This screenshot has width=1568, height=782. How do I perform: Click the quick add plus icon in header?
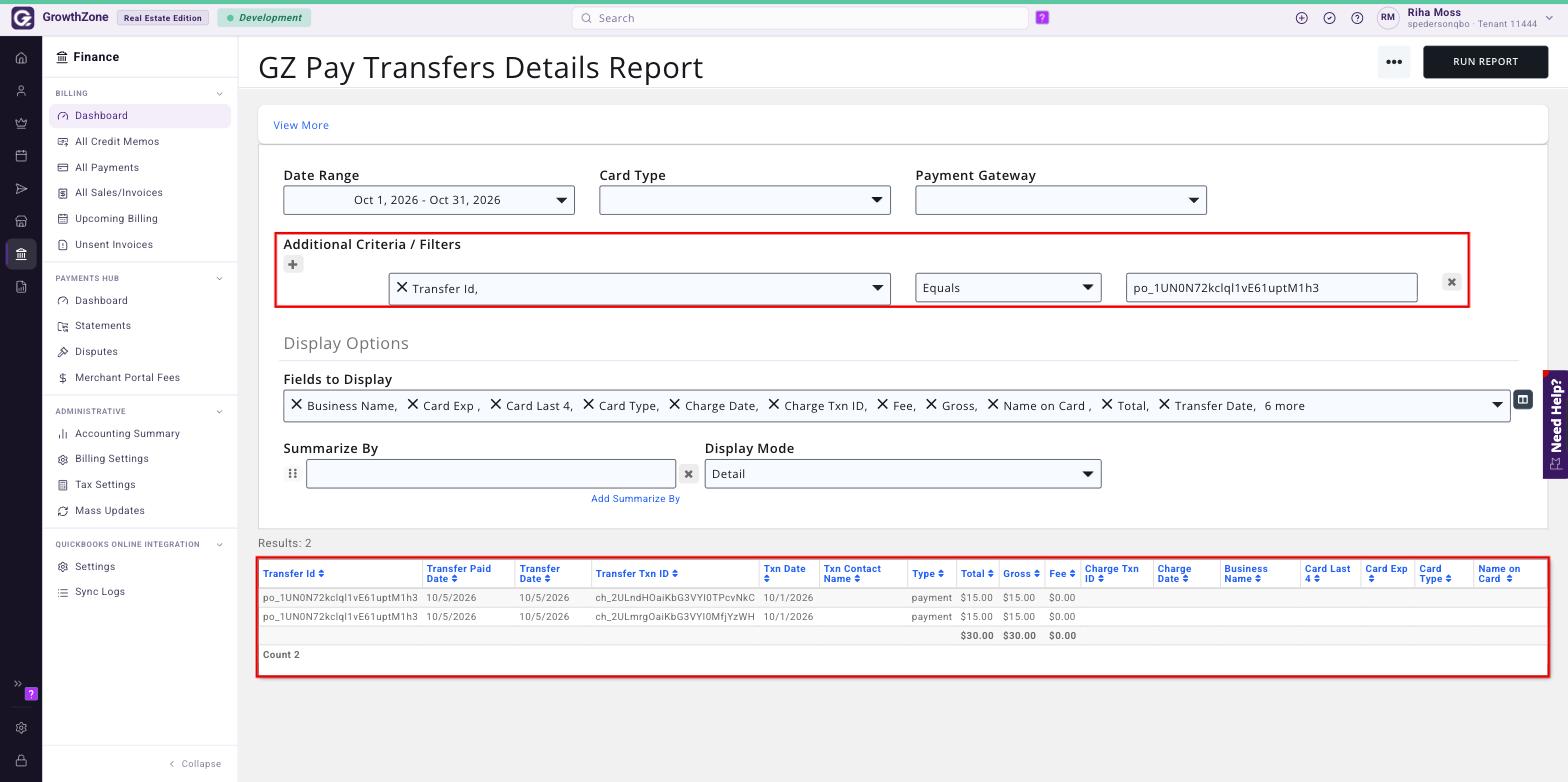[1302, 18]
